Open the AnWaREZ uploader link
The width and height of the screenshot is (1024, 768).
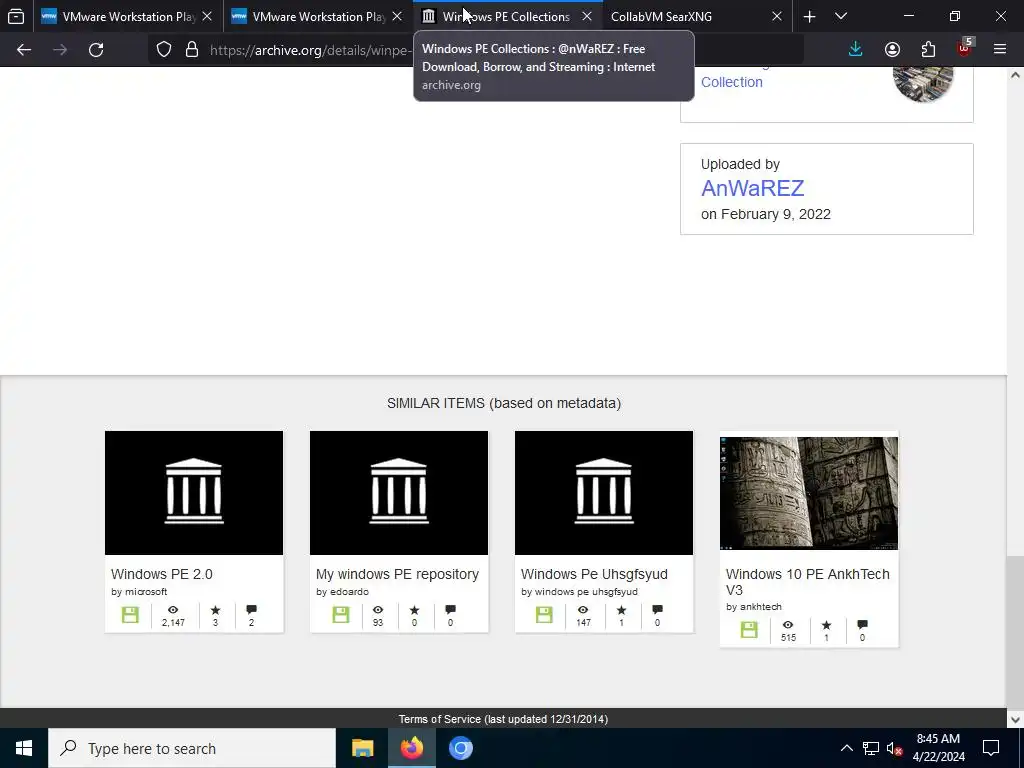click(752, 188)
